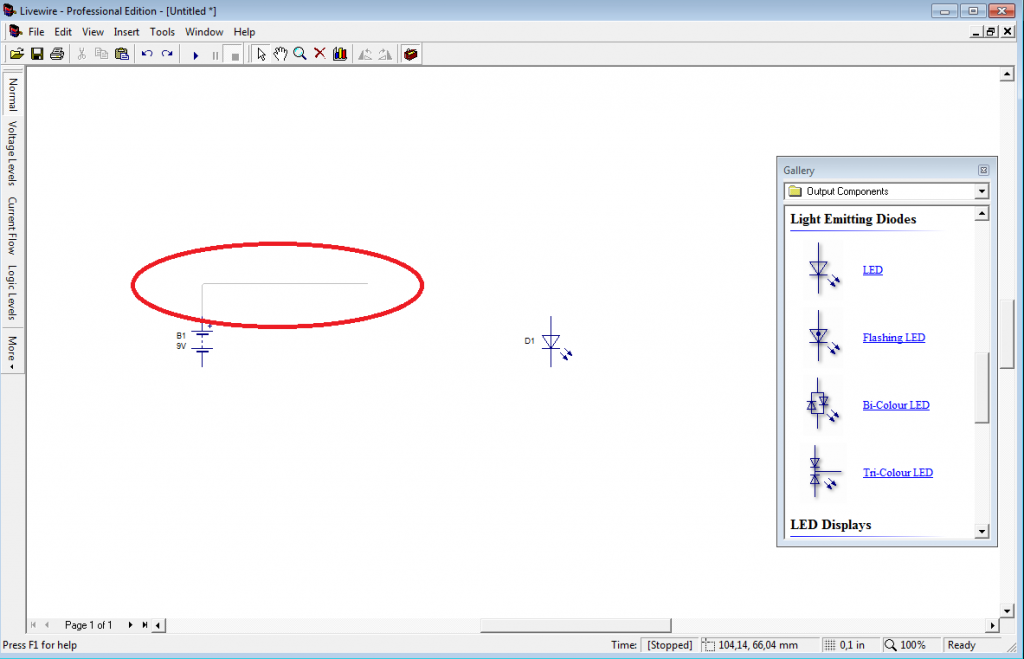Screen dimensions: 1024x659
Task: Open the Tools menu
Action: (162, 31)
